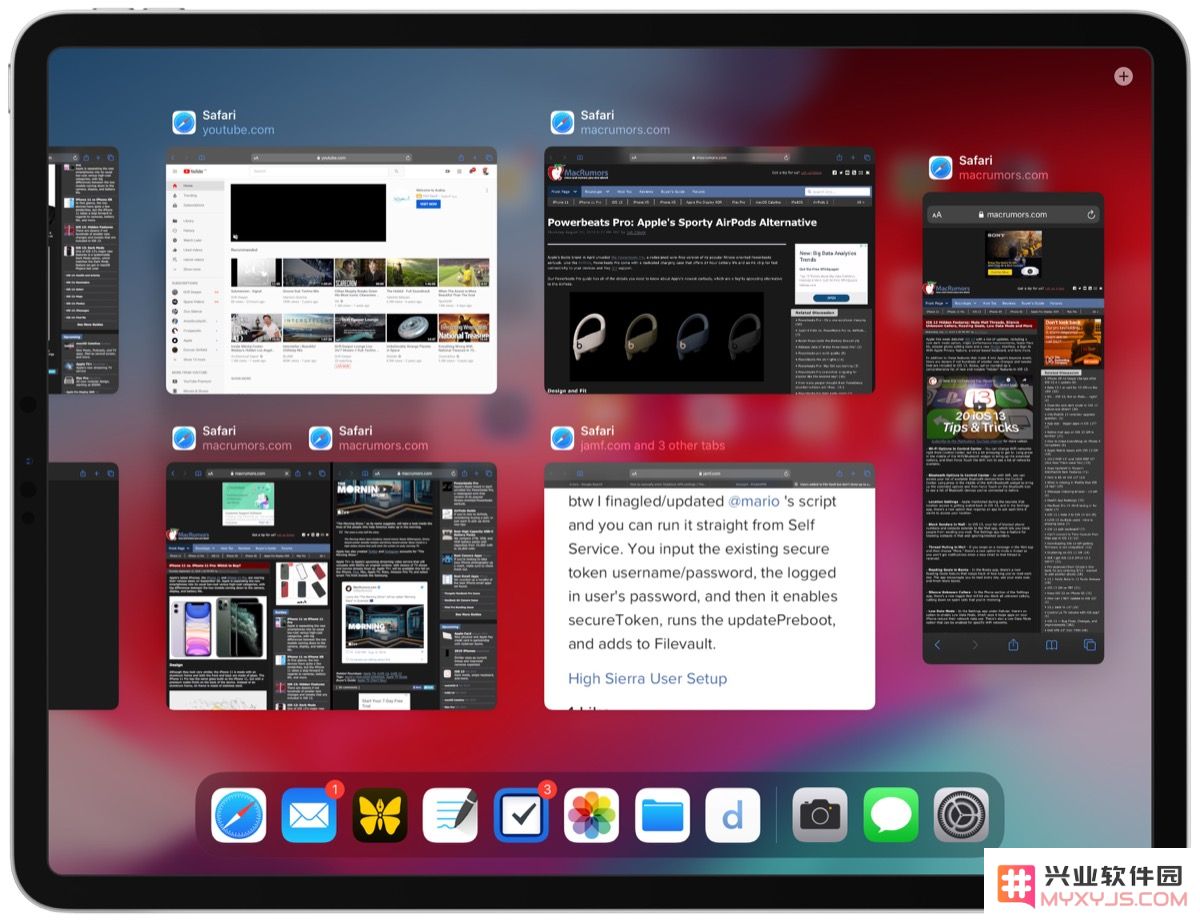This screenshot has width=1200, height=923.
Task: Open the Things checkbox app in dock
Action: 521,815
